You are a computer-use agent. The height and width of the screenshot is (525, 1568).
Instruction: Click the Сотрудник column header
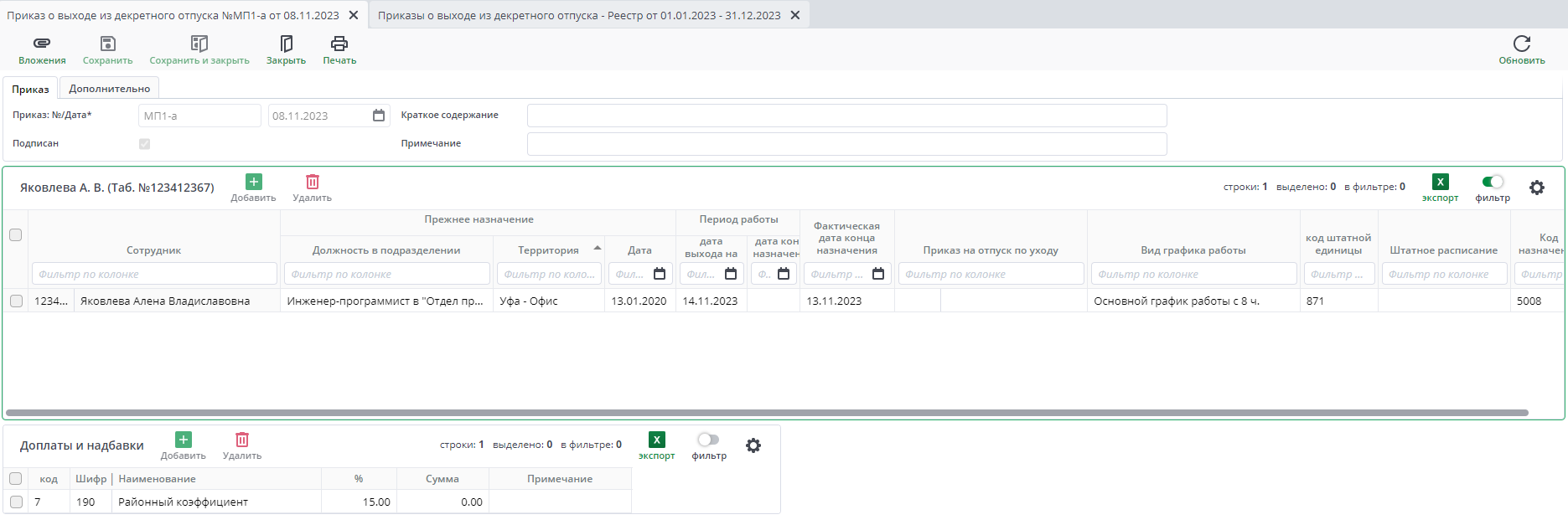coord(154,250)
